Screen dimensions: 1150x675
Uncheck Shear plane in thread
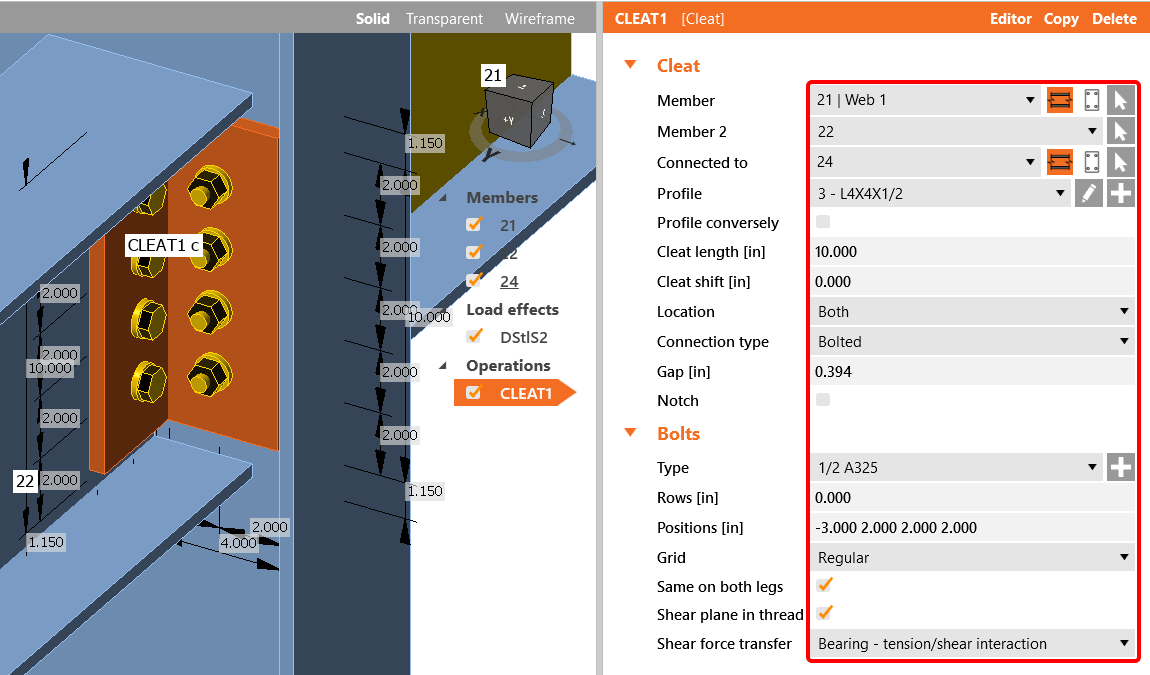coord(825,613)
